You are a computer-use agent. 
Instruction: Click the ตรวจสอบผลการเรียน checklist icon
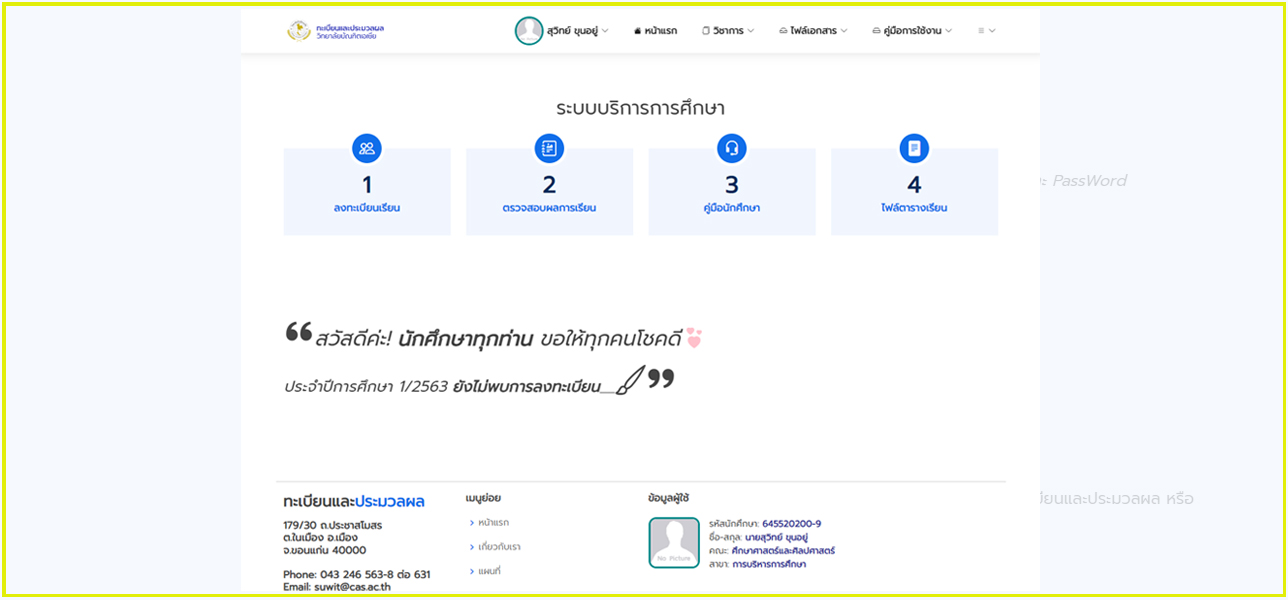click(x=549, y=149)
